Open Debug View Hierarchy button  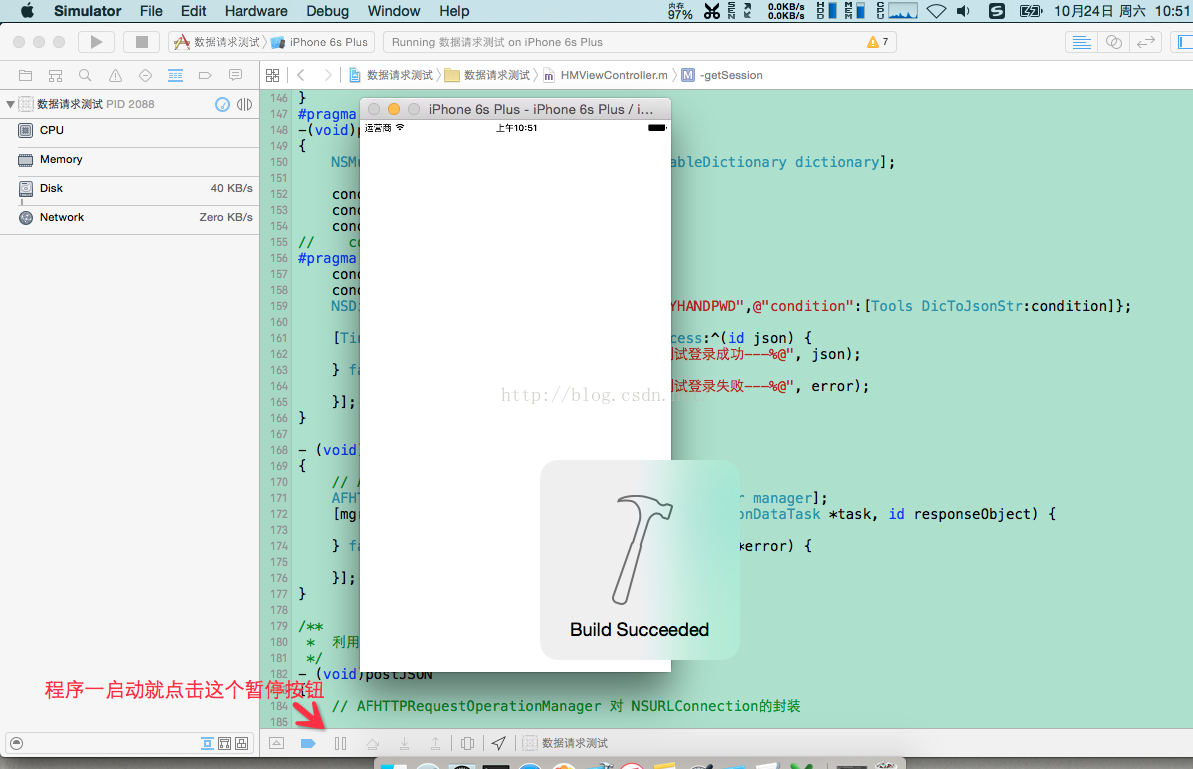pos(467,743)
